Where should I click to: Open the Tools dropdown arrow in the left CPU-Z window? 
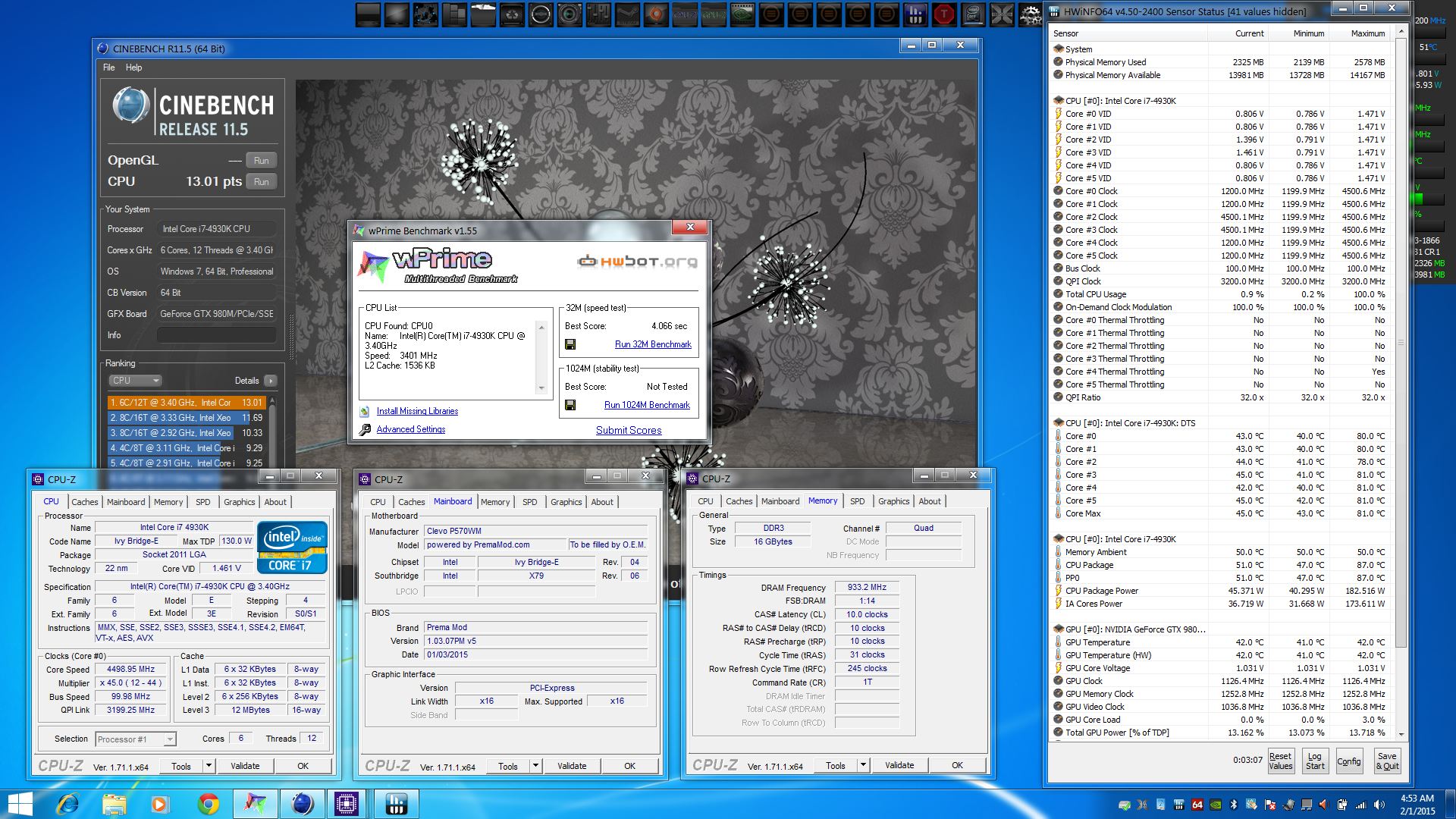(x=209, y=766)
